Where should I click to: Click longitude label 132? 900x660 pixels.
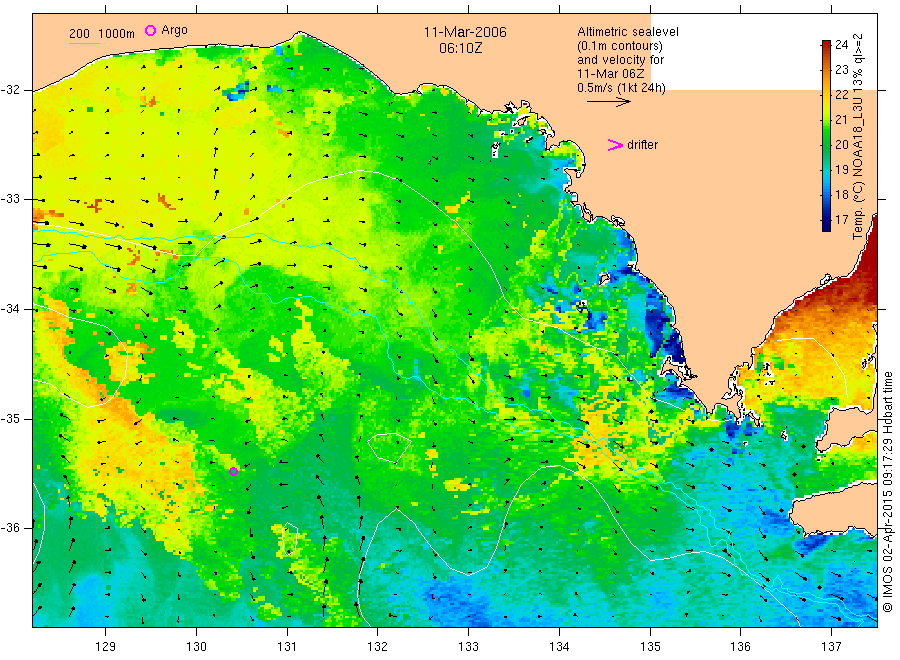[378, 647]
